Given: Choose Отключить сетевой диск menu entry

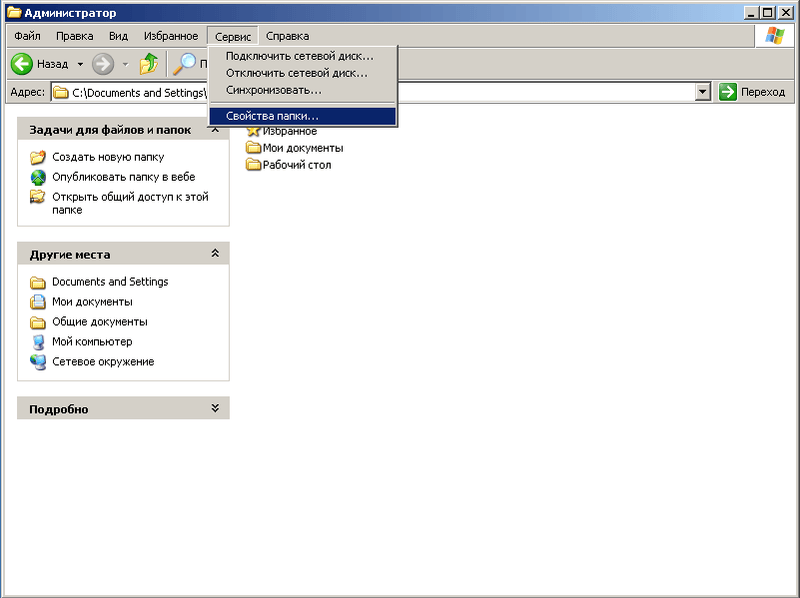Looking at the screenshot, I should click(303, 73).
